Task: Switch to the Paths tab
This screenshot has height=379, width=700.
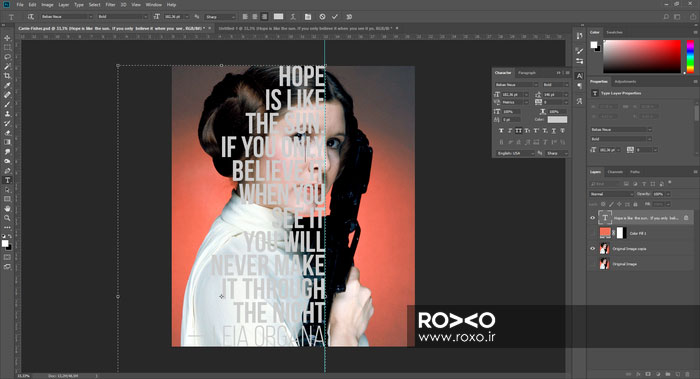Action: pyautogui.click(x=635, y=172)
